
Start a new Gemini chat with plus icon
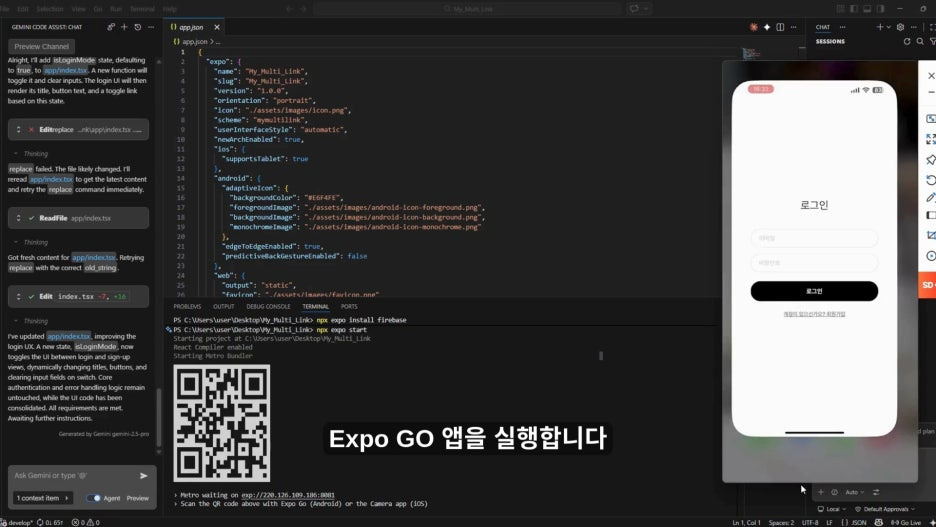(124, 27)
